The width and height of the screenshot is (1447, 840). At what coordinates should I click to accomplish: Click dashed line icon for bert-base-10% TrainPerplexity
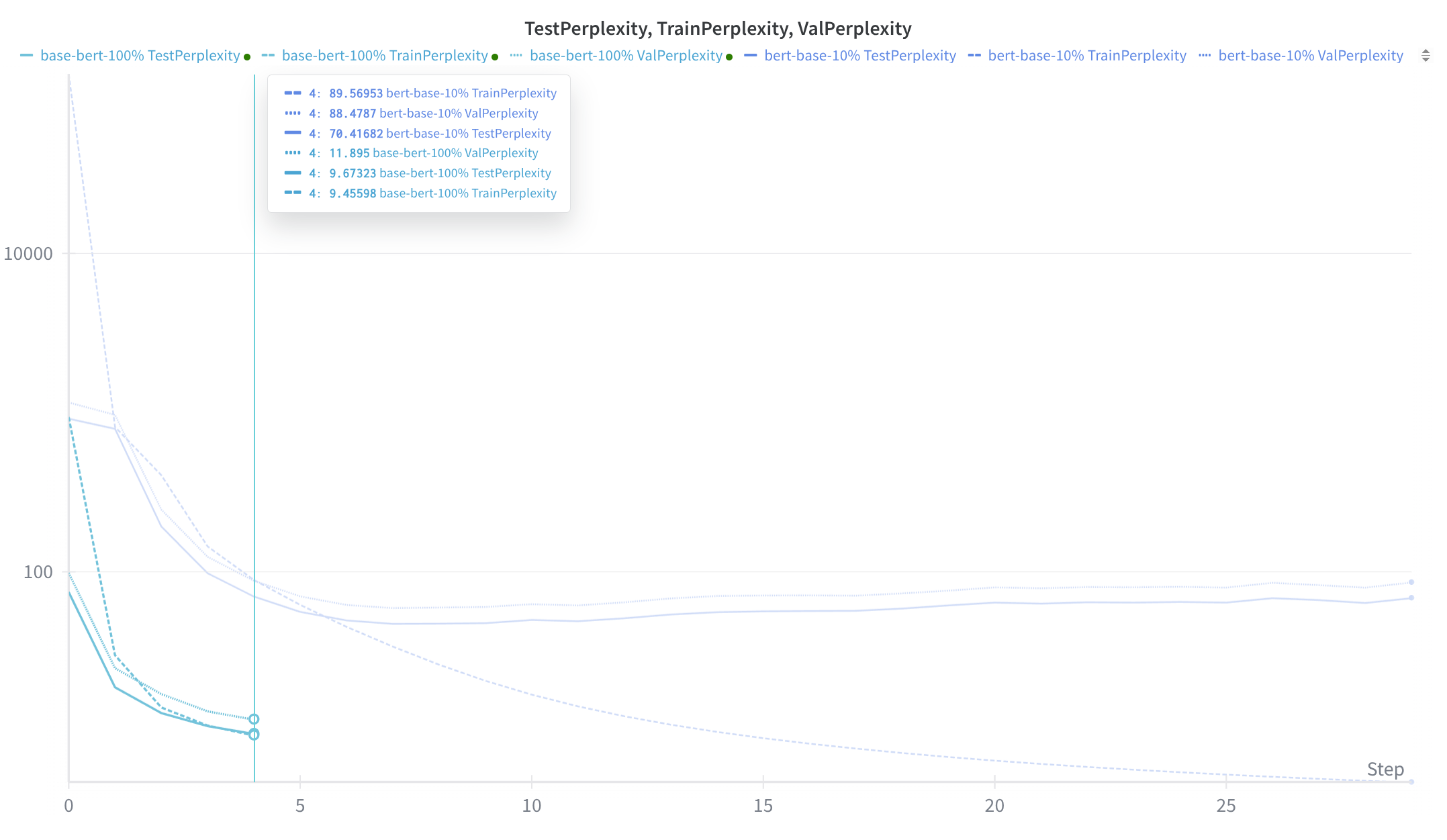coord(974,56)
